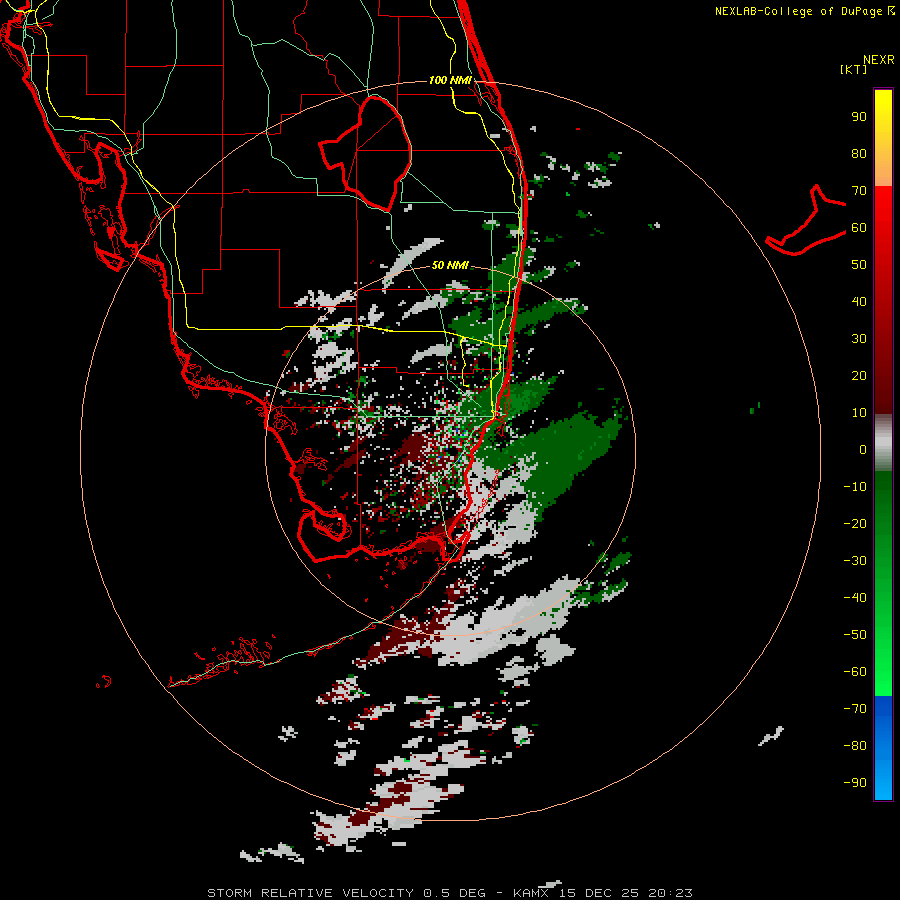Click the -90 value on the velocity scale
This screenshot has height=900, width=900.
(855, 782)
